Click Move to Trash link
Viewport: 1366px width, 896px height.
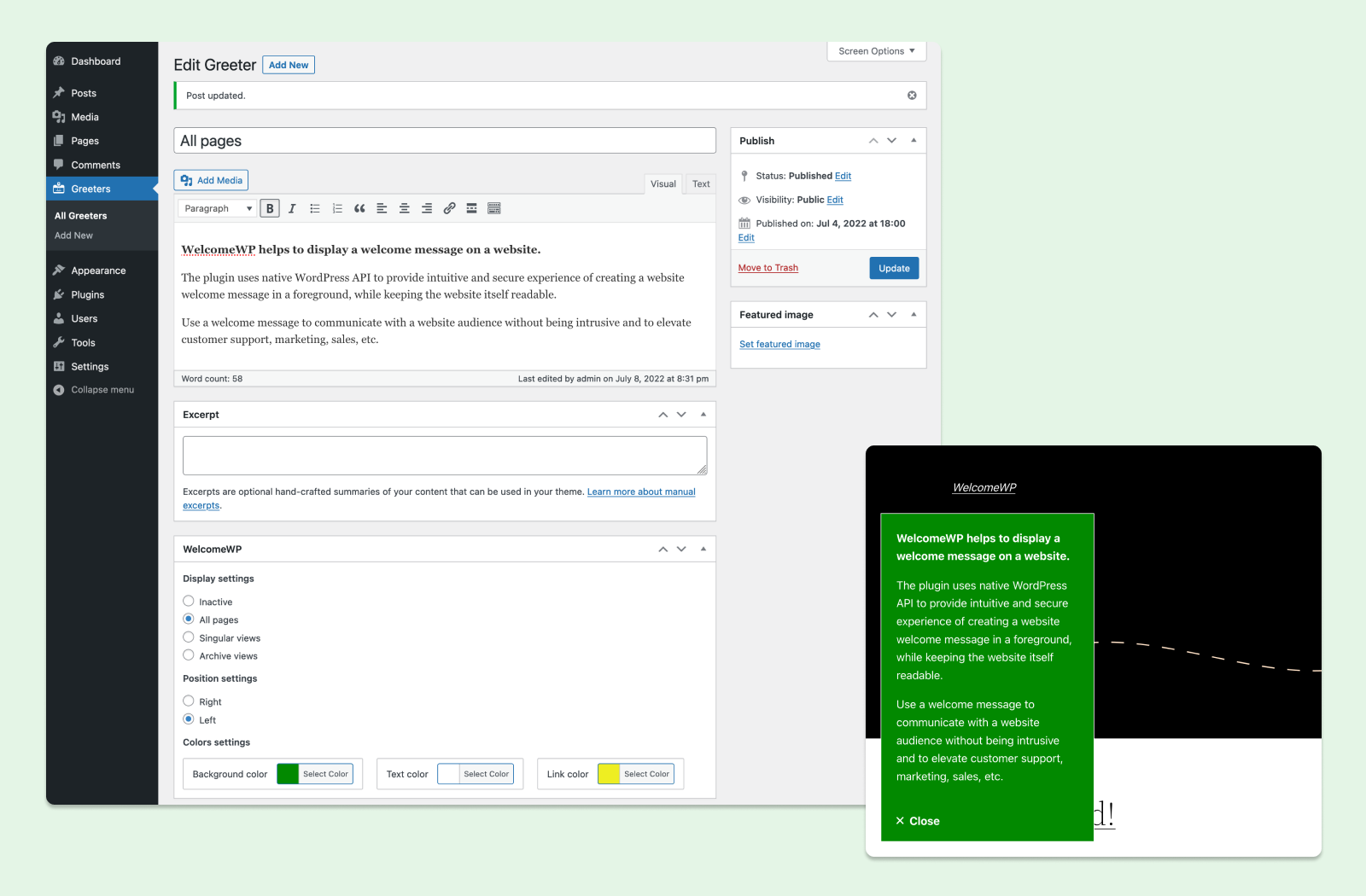(x=768, y=268)
